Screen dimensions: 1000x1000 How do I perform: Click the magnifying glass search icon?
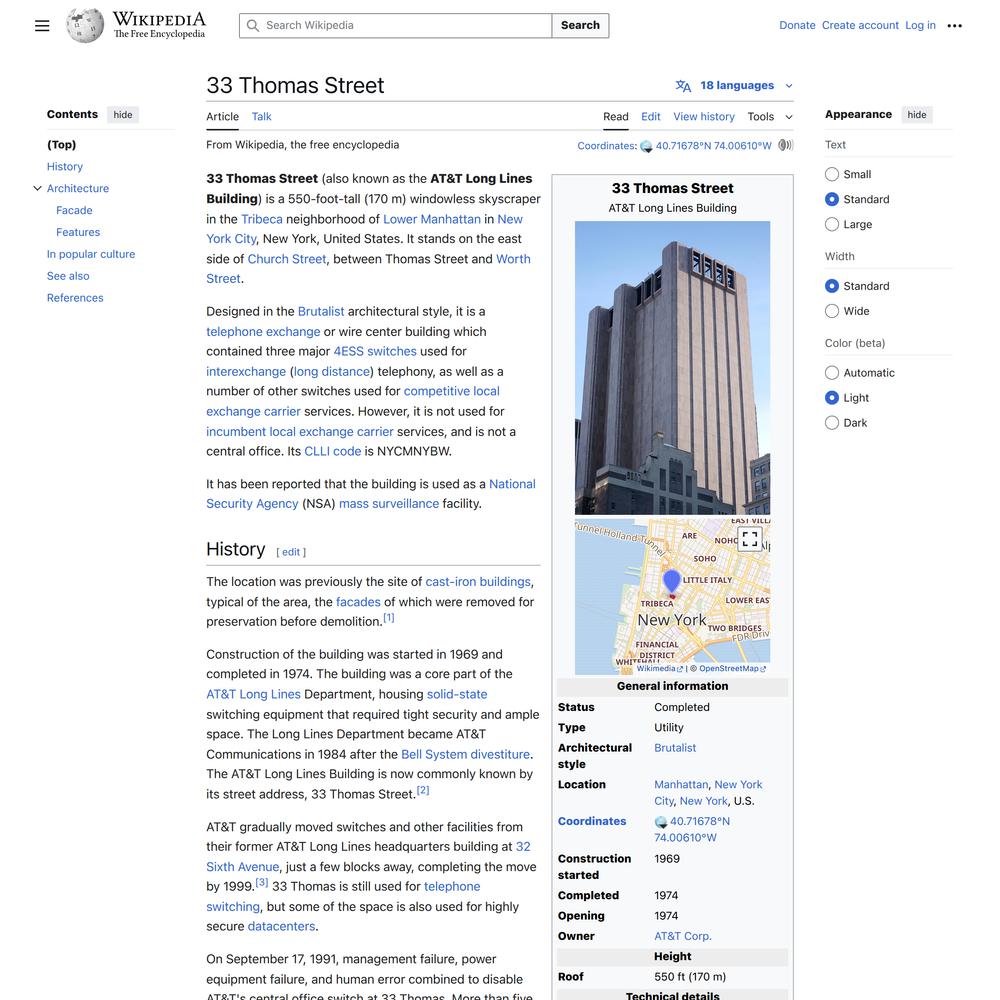pyautogui.click(x=253, y=26)
